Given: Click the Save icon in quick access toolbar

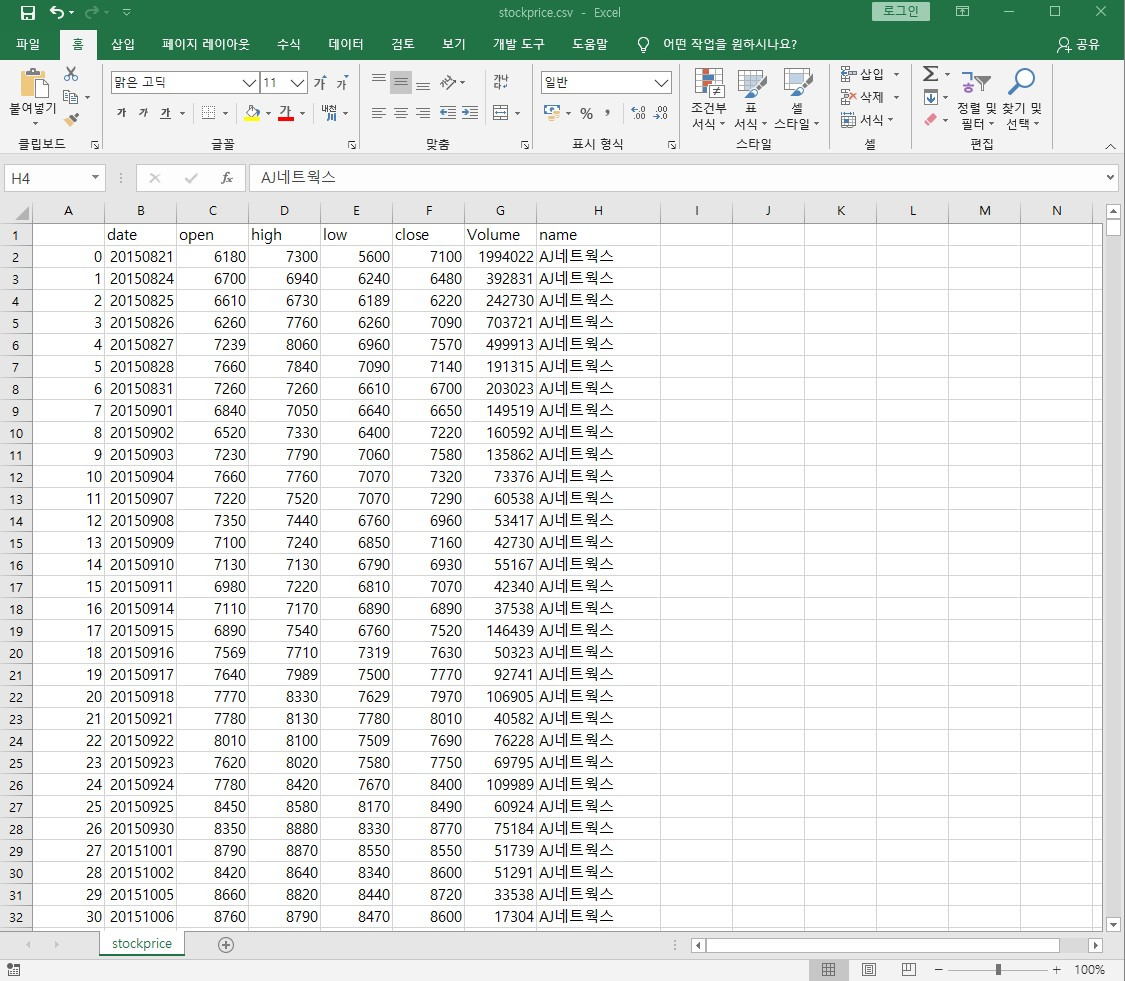Looking at the screenshot, I should coord(27,12).
